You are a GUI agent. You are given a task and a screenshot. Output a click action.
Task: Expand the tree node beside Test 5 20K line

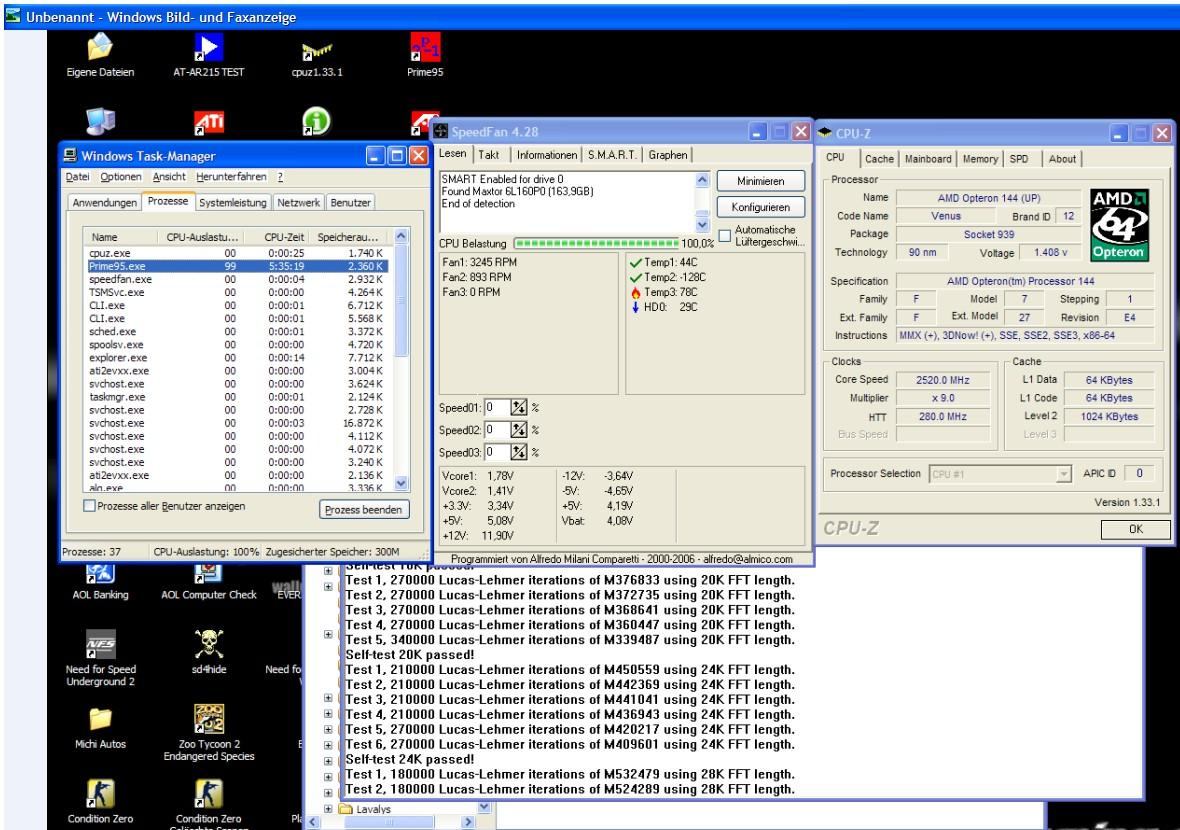coord(328,634)
